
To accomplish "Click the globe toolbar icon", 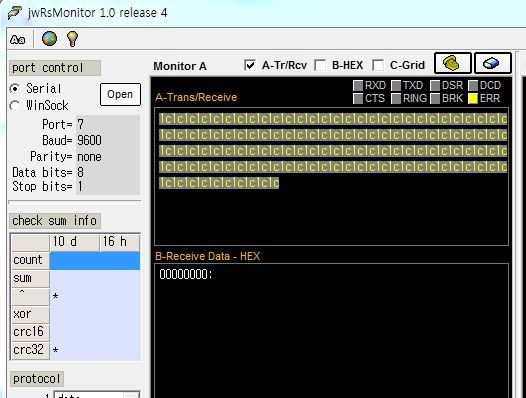I will tap(49, 39).
